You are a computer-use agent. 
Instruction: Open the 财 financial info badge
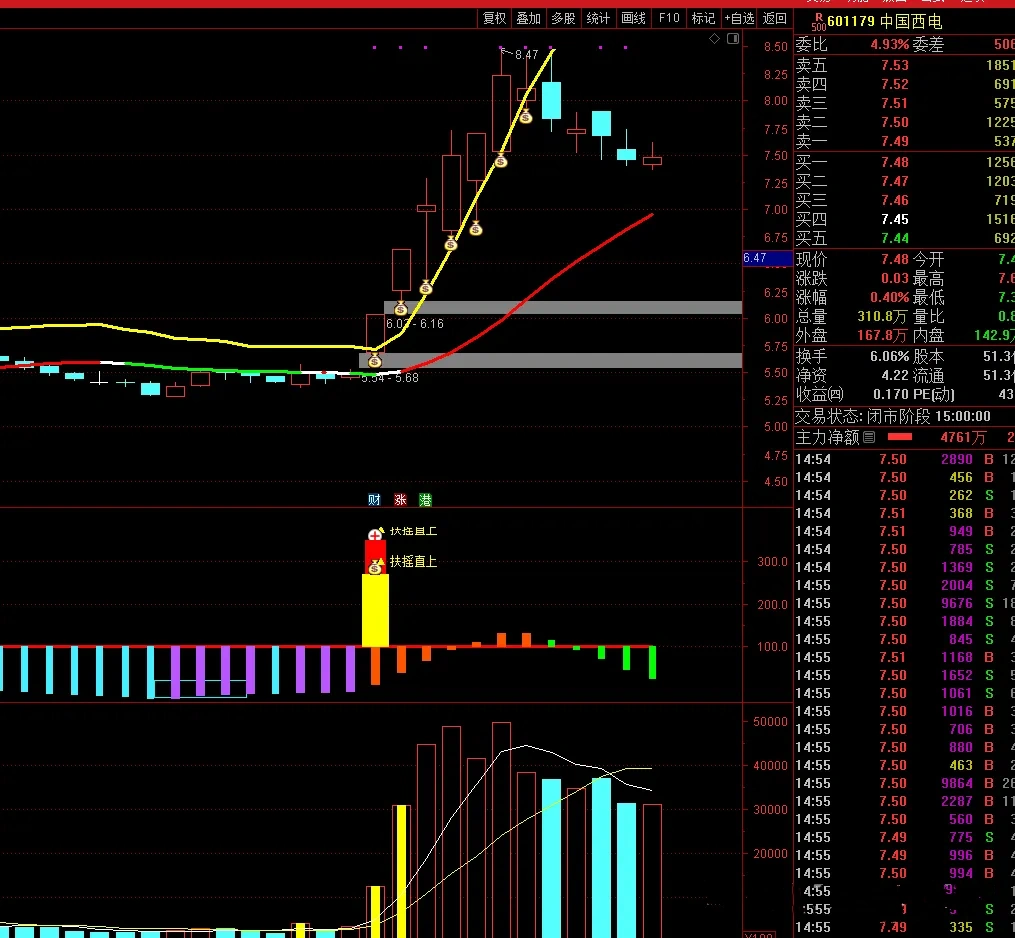[x=374, y=500]
